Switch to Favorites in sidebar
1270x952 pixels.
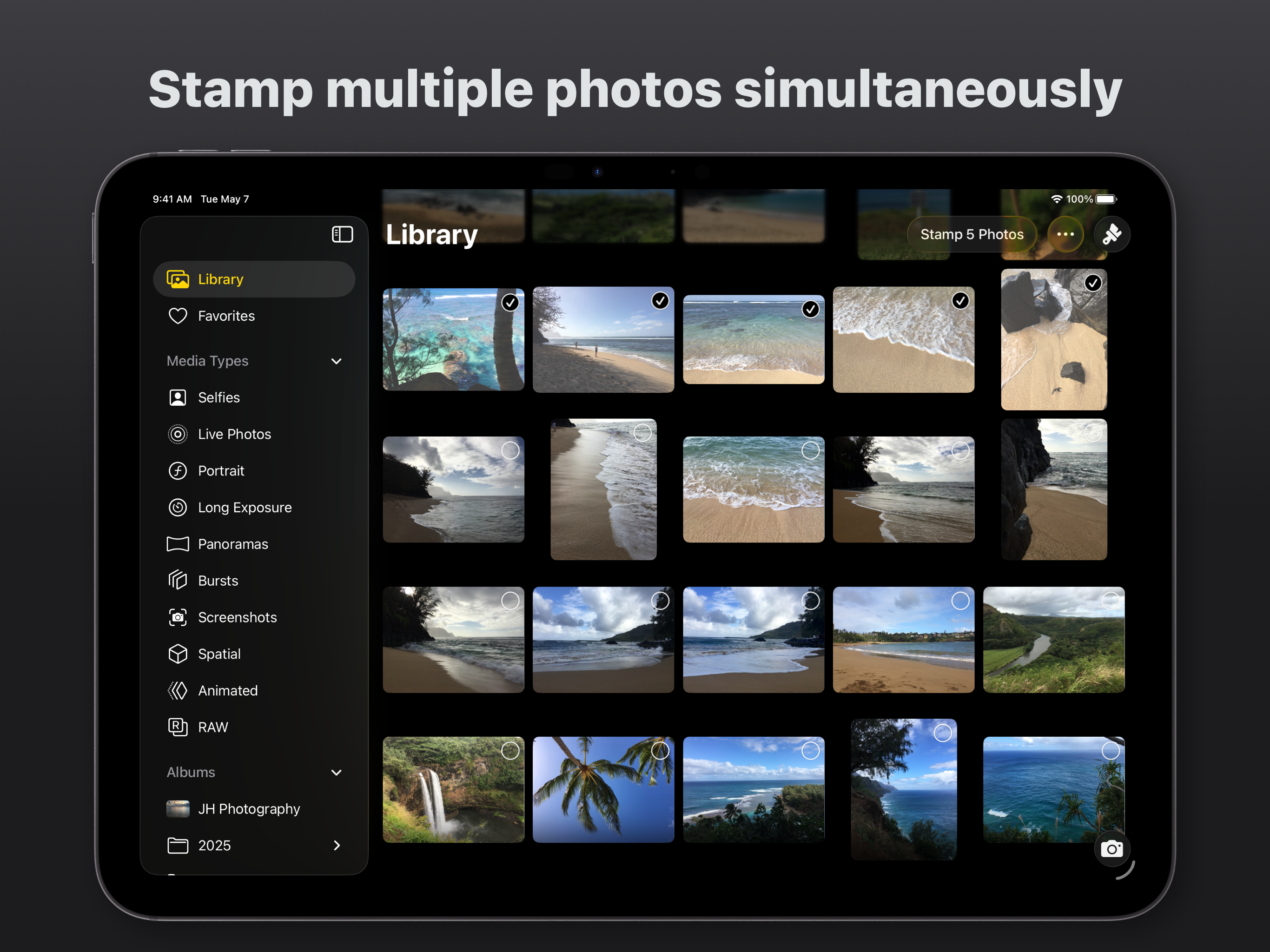pyautogui.click(x=226, y=316)
